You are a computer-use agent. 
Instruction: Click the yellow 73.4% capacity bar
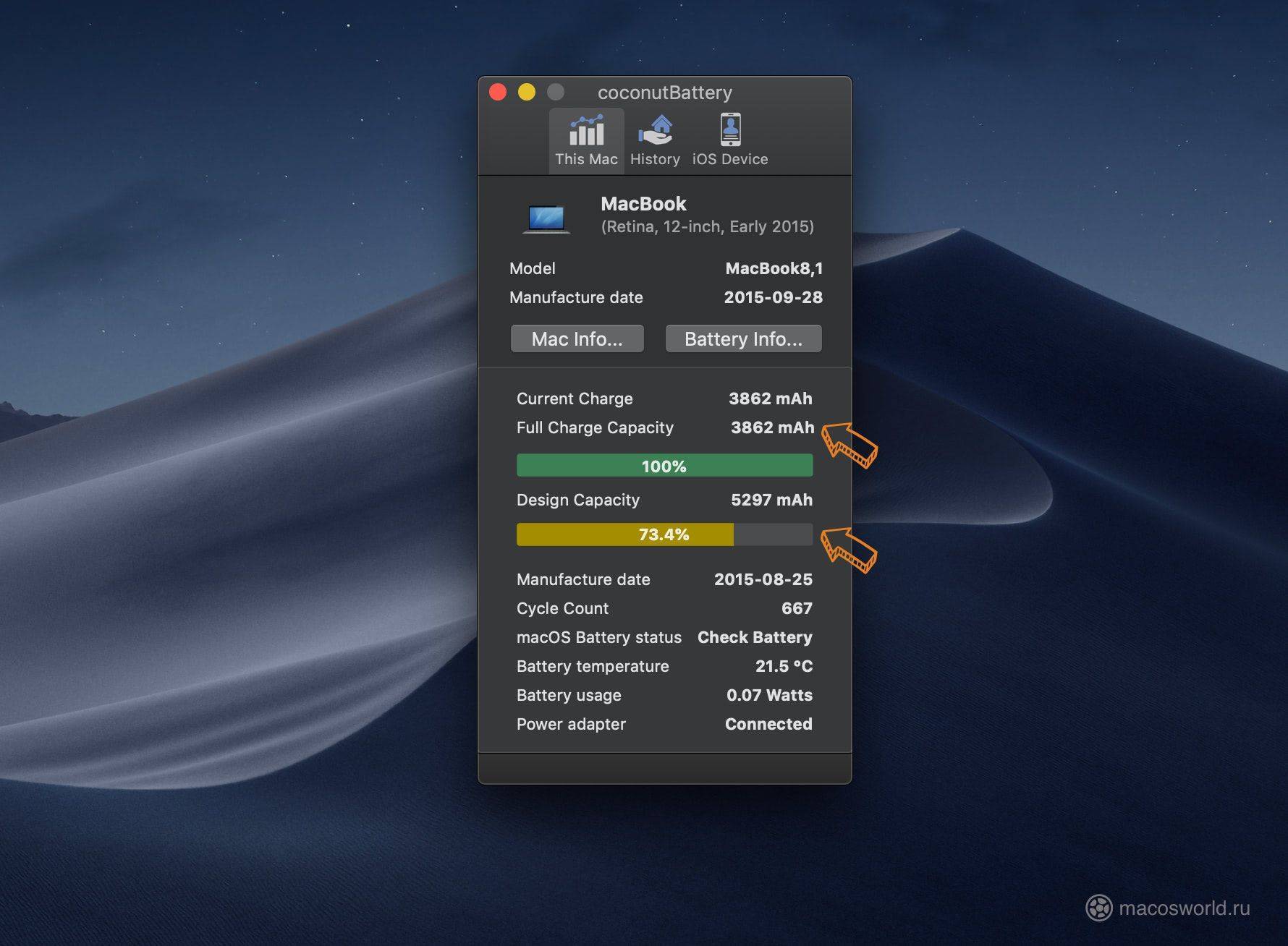pos(625,534)
